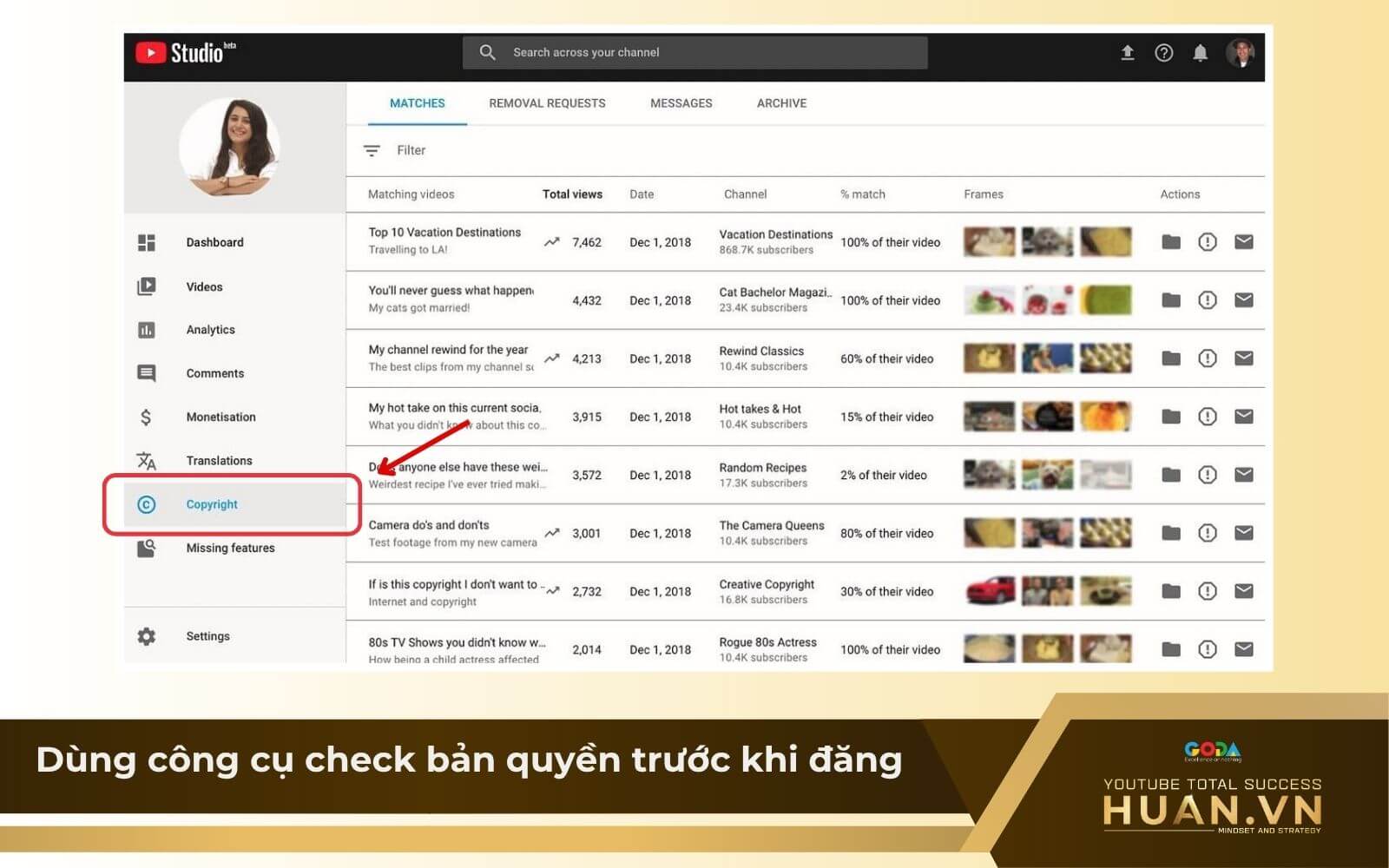
Task: Click the red car frame thumbnail
Action: pos(990,591)
